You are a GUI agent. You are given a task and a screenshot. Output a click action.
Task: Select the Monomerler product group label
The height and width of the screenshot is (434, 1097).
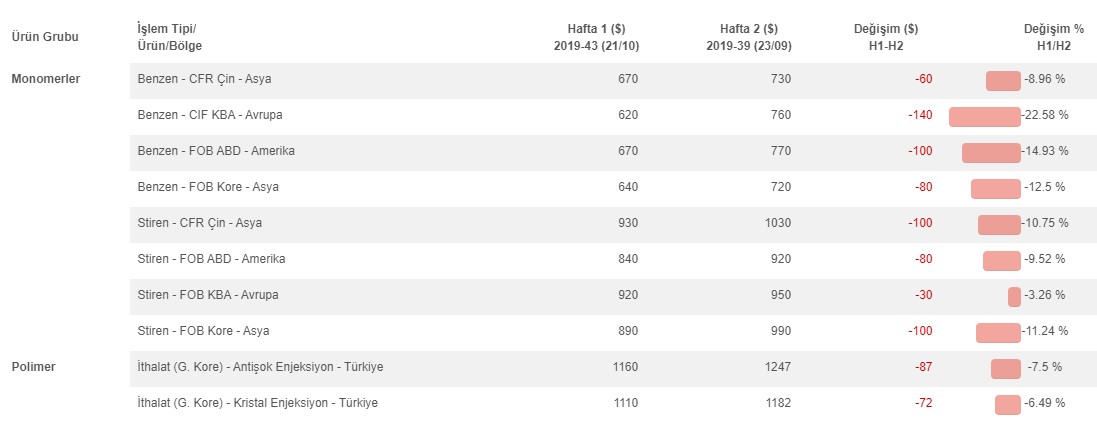pos(45,78)
